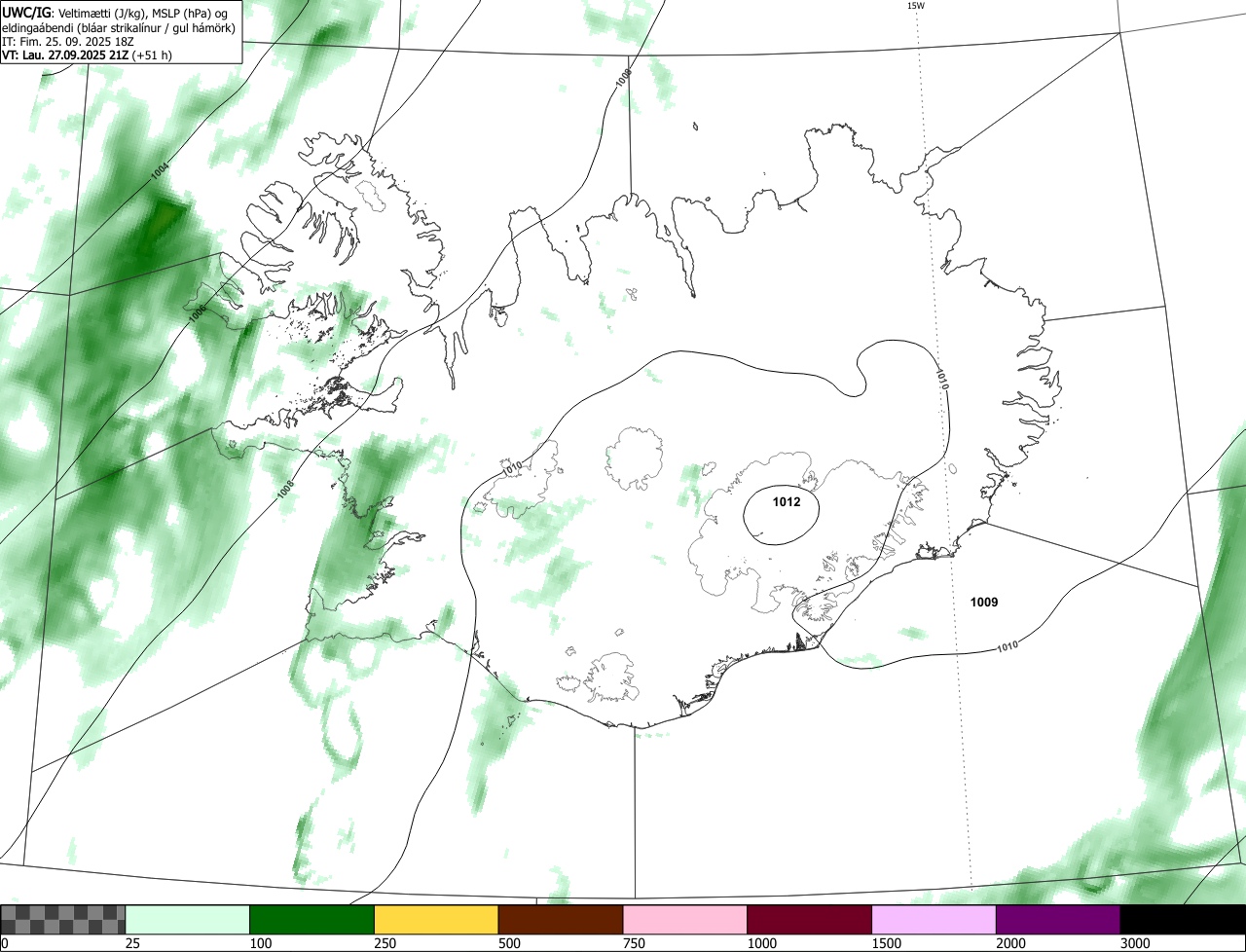Click the legend tick value 1500
Viewport: 1246px width, 952px height.
pyautogui.click(x=886, y=943)
